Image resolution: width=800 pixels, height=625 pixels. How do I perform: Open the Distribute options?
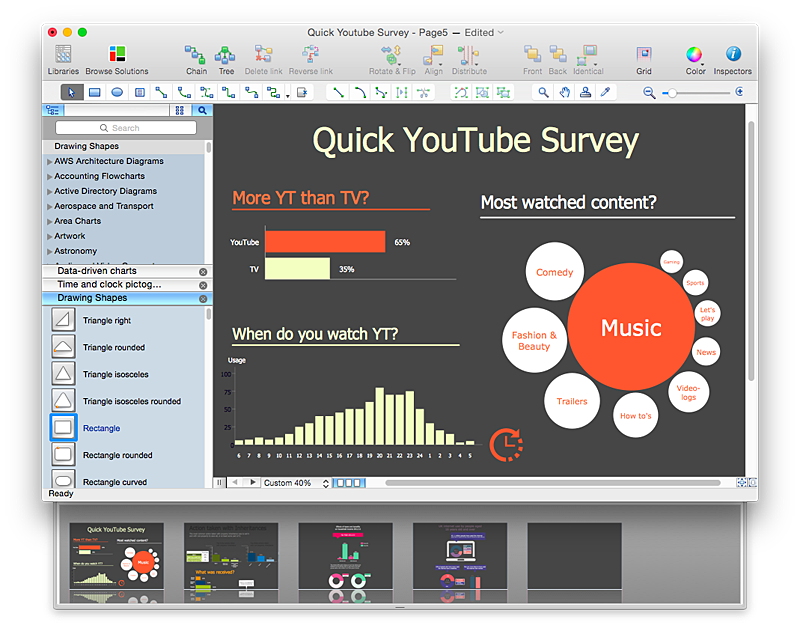click(469, 60)
